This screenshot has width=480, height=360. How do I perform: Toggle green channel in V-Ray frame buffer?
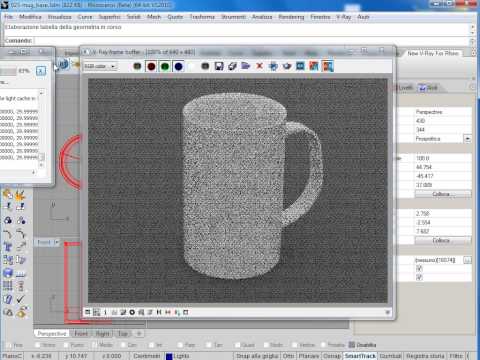pos(165,66)
